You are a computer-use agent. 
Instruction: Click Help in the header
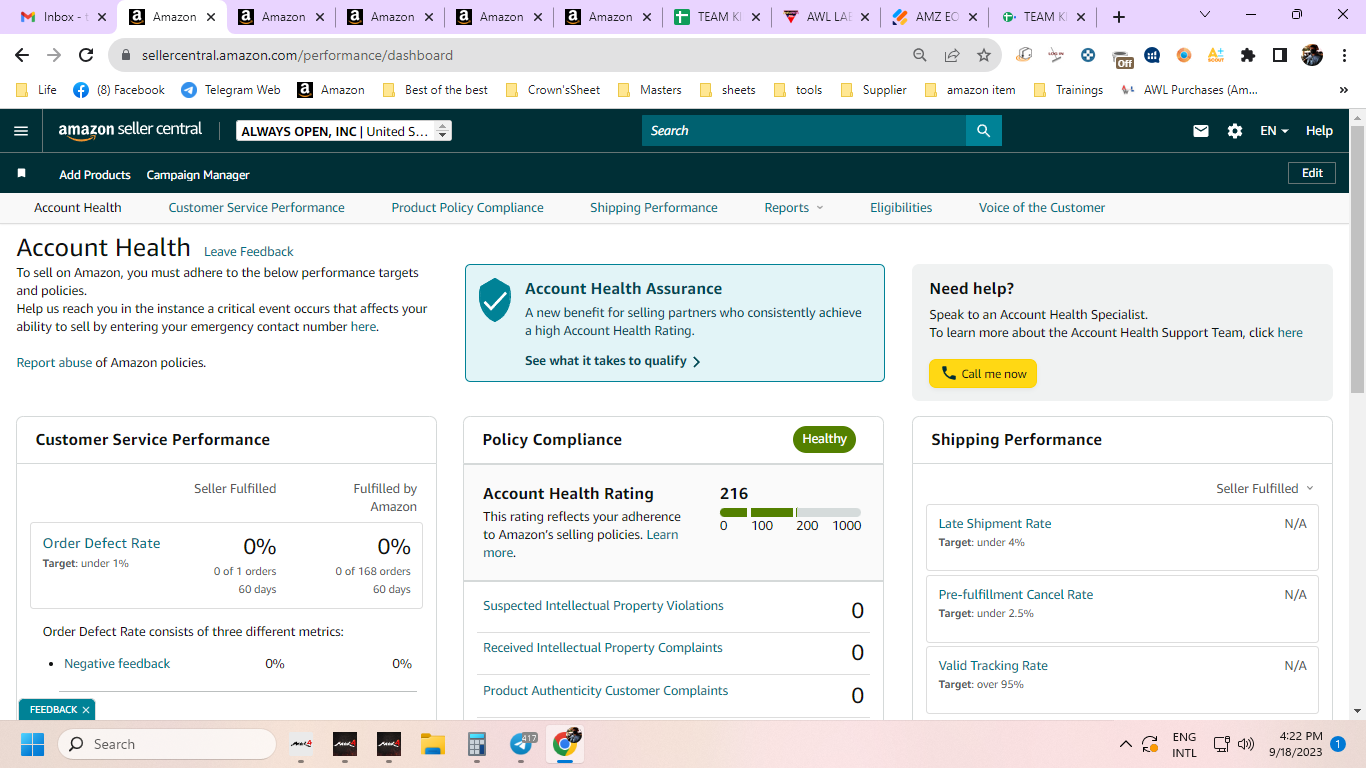click(1319, 131)
